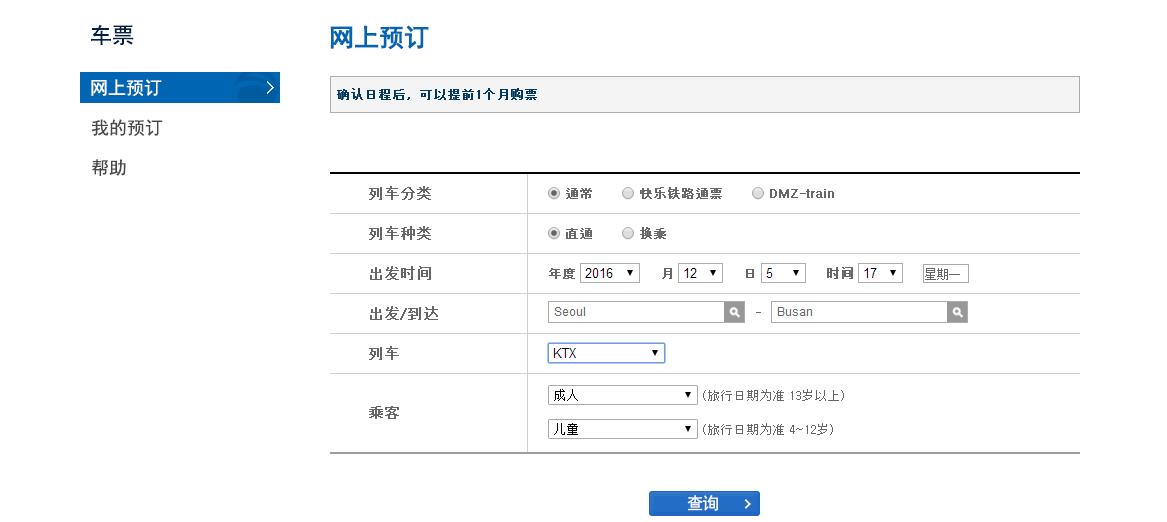Select the 快乐铁路通票 radio option

point(628,194)
